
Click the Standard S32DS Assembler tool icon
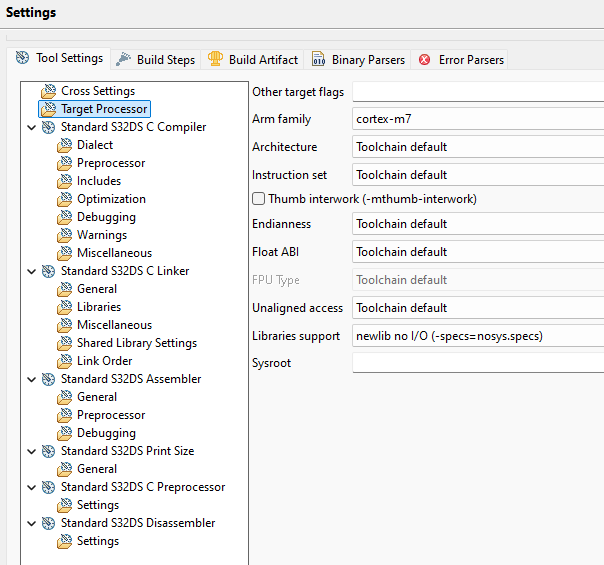[x=49, y=379]
